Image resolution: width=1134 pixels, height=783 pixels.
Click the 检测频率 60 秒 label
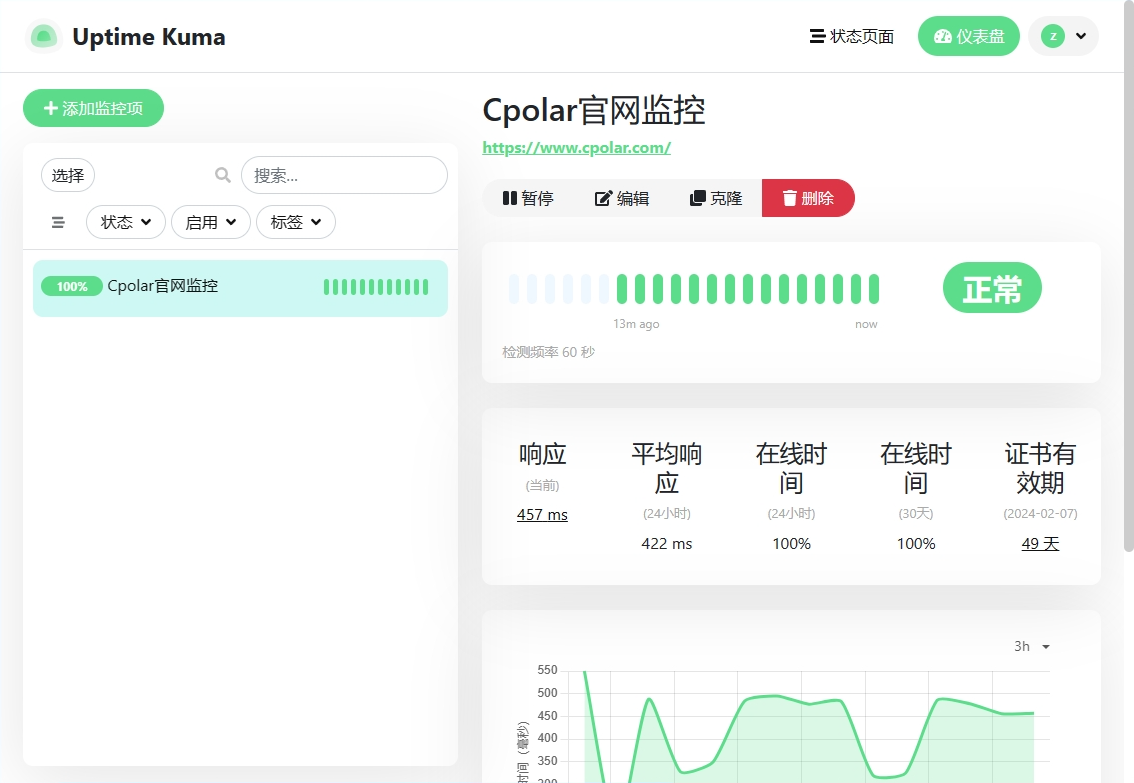[x=548, y=352]
